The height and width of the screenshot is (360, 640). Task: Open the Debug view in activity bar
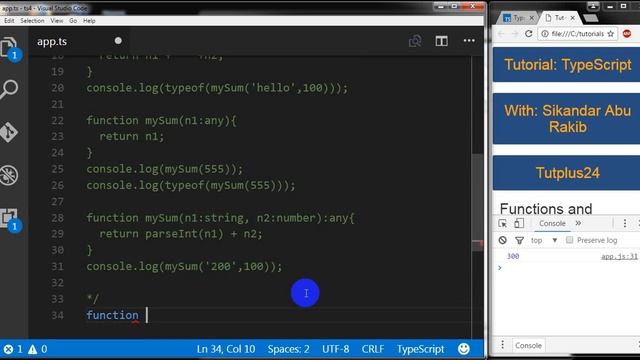[x=9, y=176]
